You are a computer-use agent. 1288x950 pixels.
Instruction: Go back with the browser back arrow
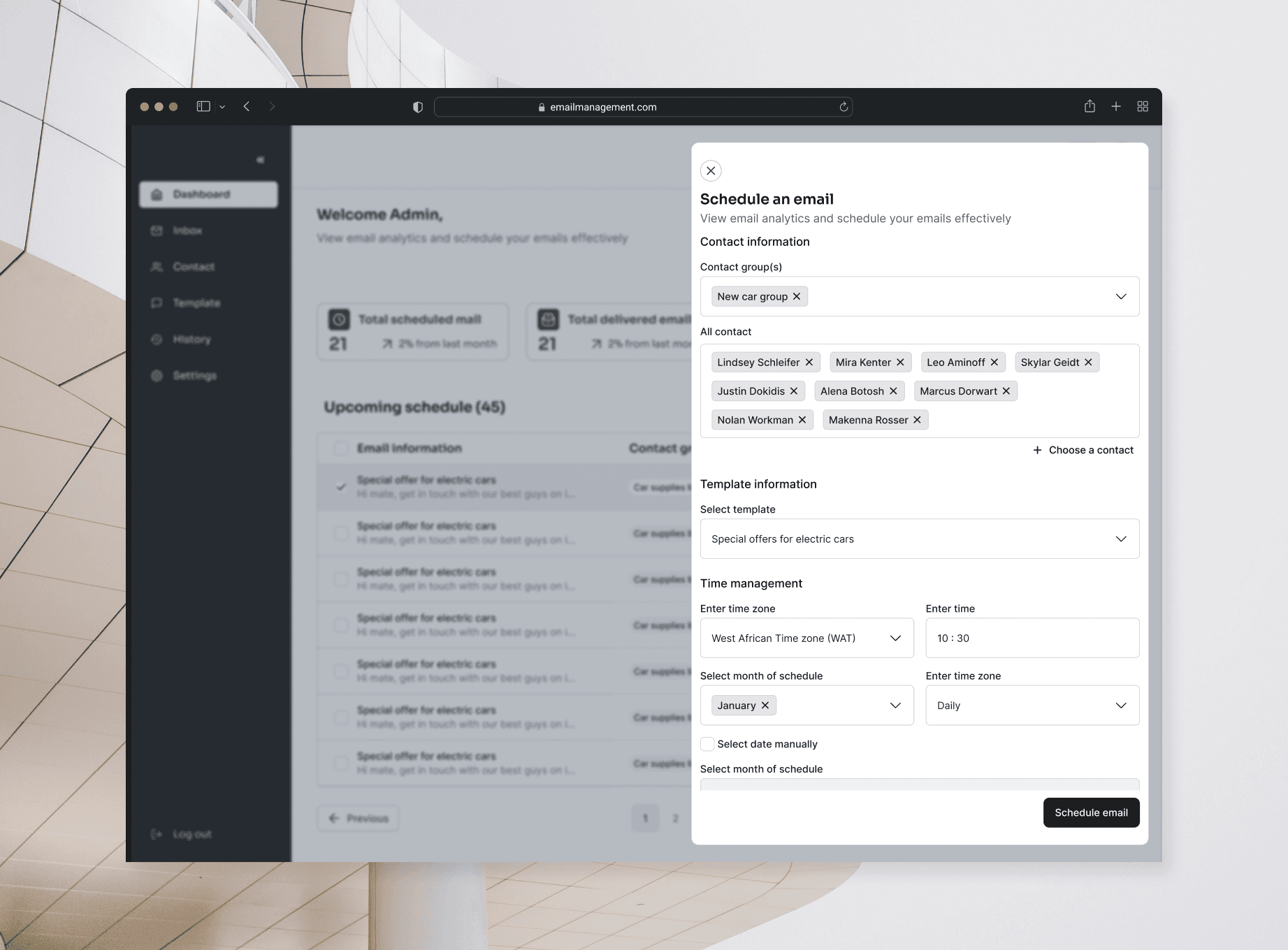247,106
